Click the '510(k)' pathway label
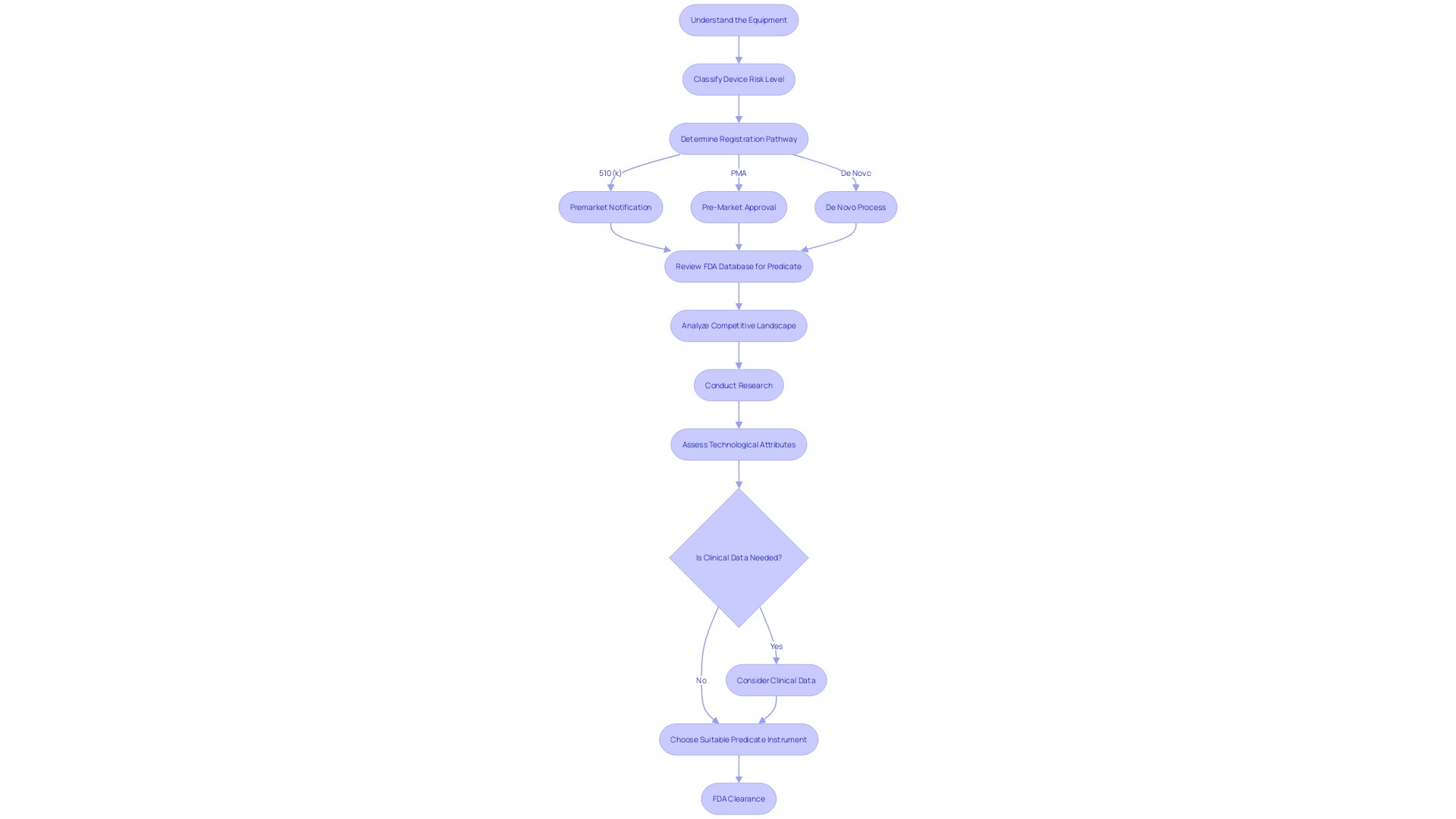1456x819 pixels. click(610, 172)
